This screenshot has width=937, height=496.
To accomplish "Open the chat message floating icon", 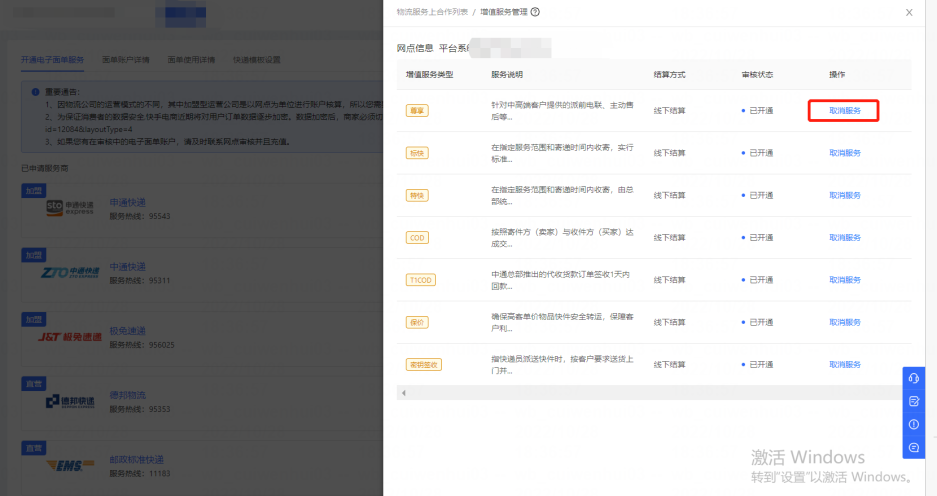I will pyautogui.click(x=914, y=447).
